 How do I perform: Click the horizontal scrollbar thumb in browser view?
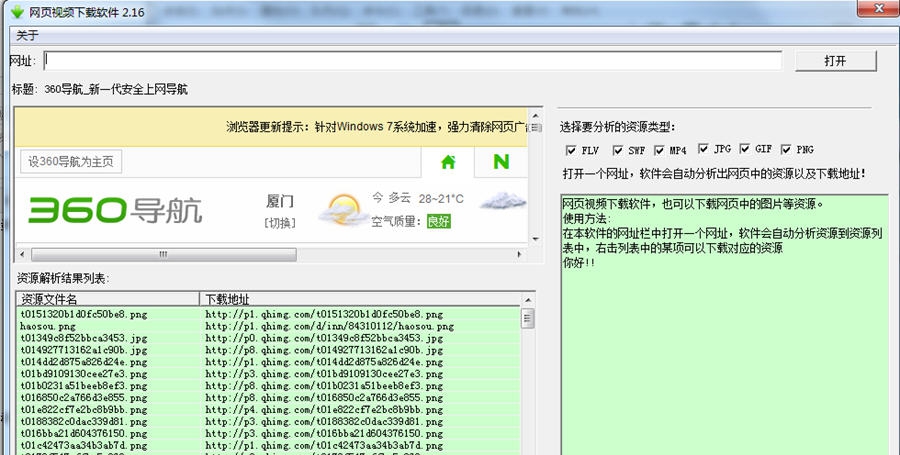pyautogui.click(x=164, y=254)
